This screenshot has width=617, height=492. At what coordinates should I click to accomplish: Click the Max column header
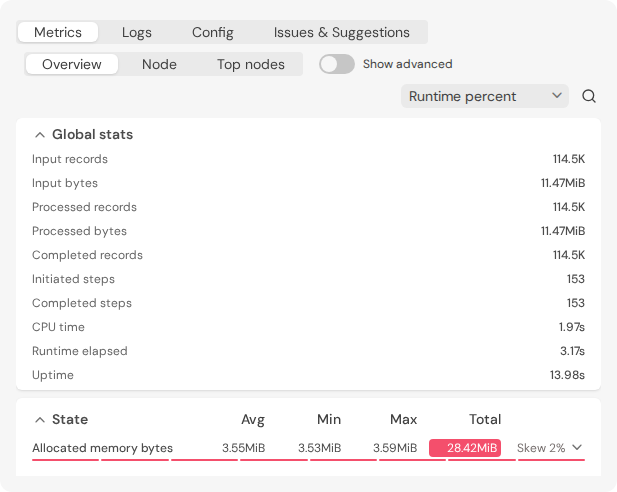403,420
